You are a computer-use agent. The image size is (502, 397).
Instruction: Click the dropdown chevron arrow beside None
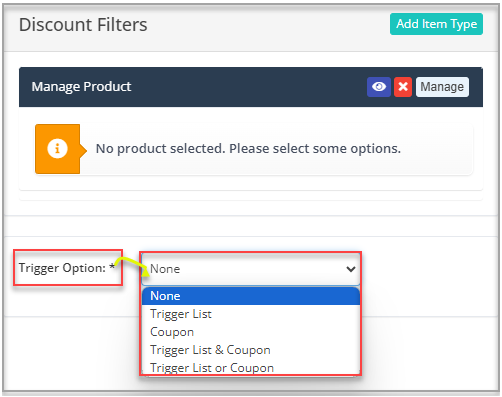tap(351, 269)
